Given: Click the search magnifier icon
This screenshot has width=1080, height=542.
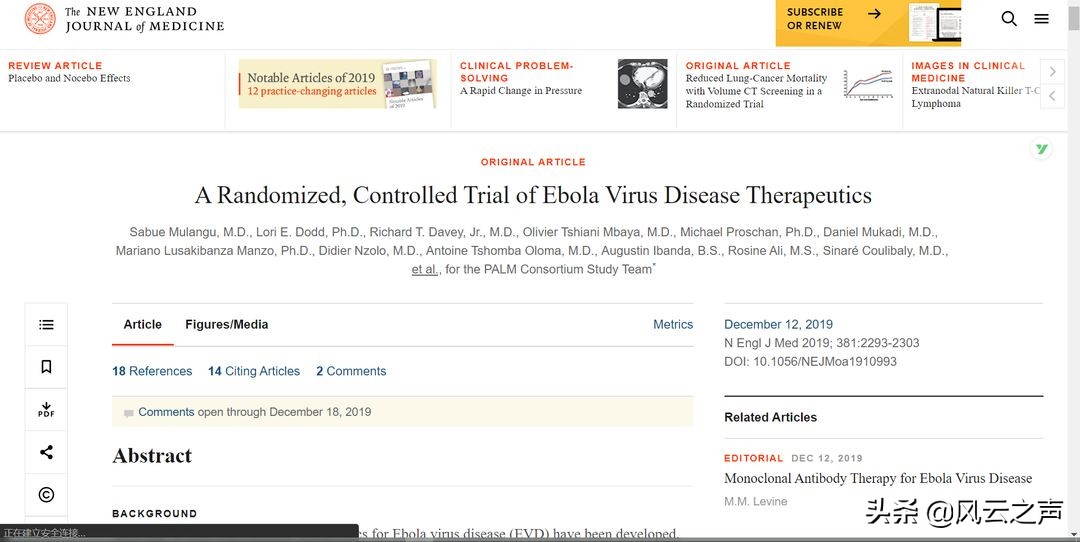Looking at the screenshot, I should (x=1009, y=19).
